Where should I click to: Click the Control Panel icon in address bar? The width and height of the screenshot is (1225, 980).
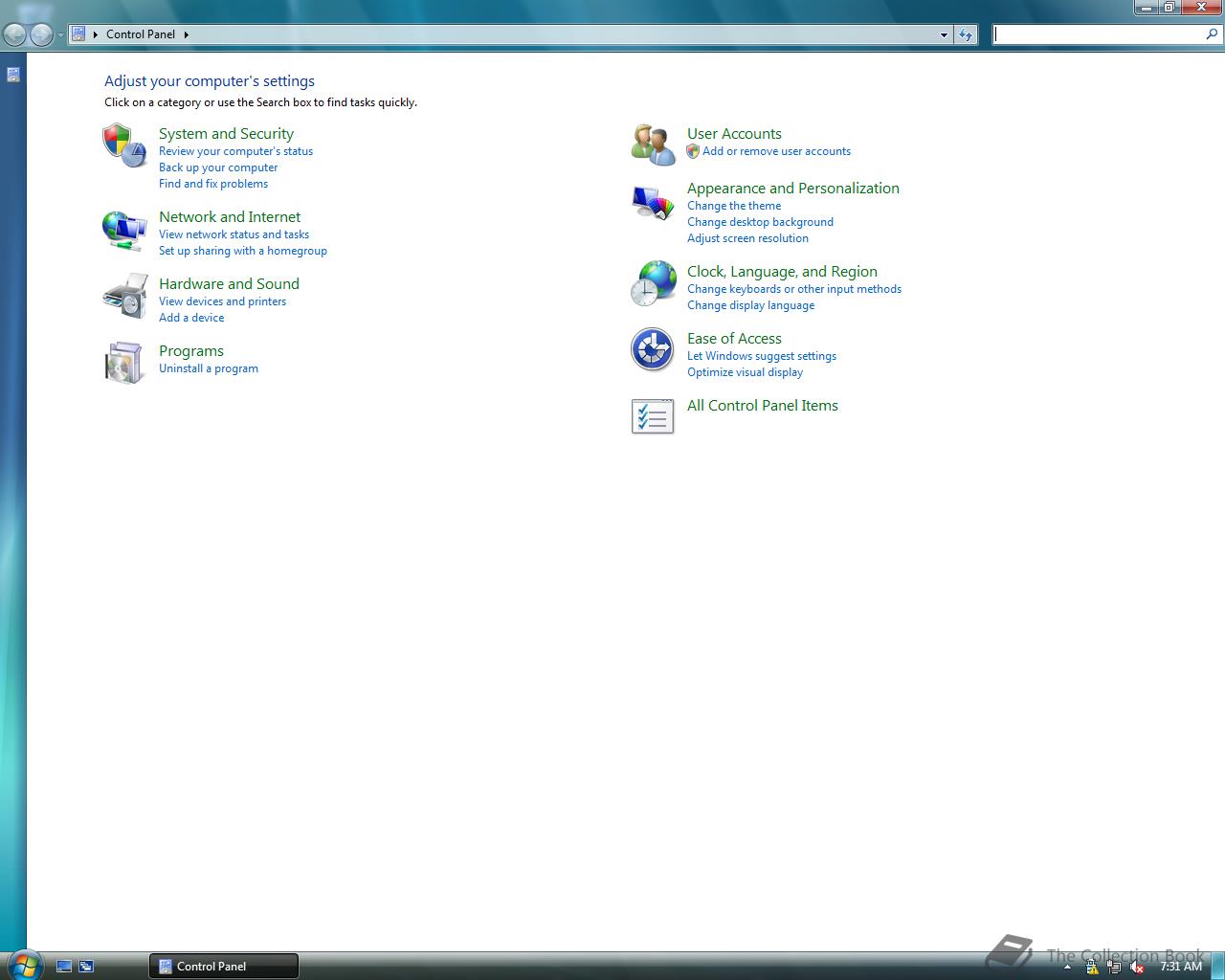coord(79,34)
